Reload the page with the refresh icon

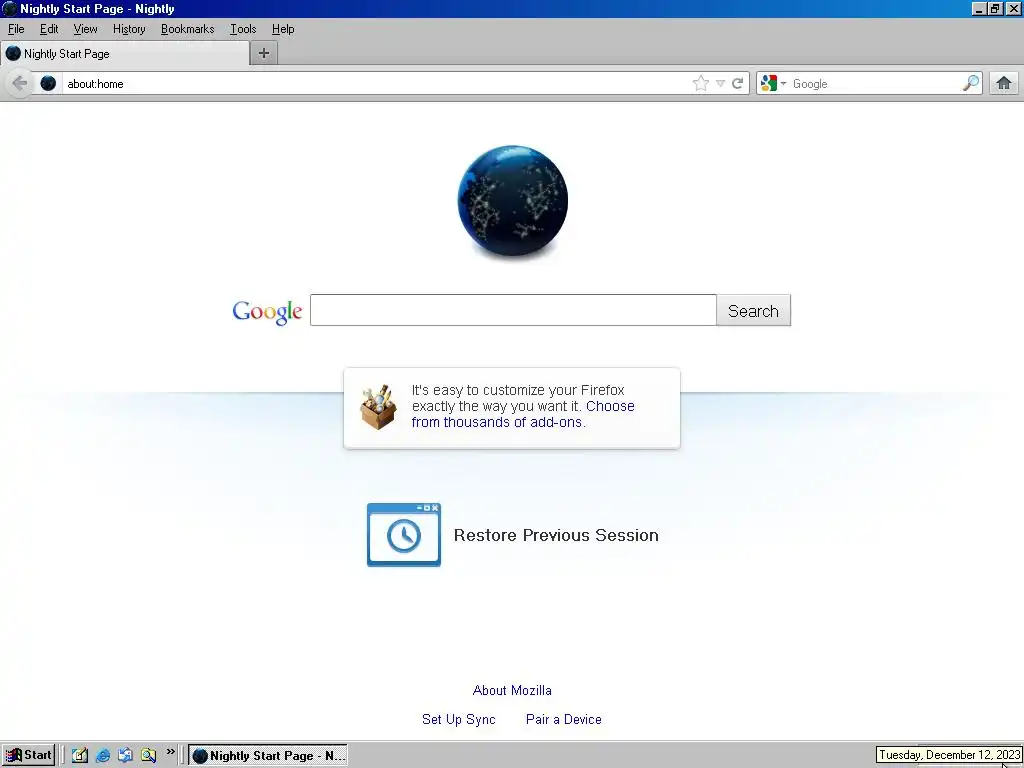point(738,84)
